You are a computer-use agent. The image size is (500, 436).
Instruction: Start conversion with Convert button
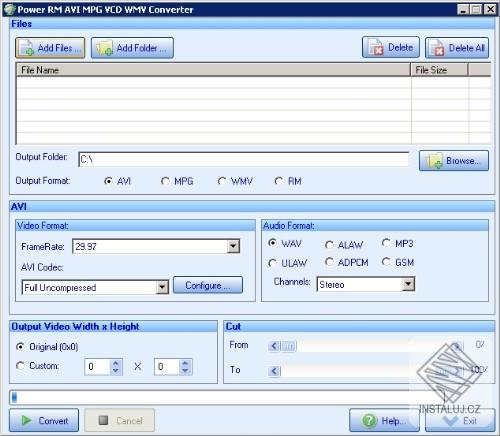(x=44, y=420)
